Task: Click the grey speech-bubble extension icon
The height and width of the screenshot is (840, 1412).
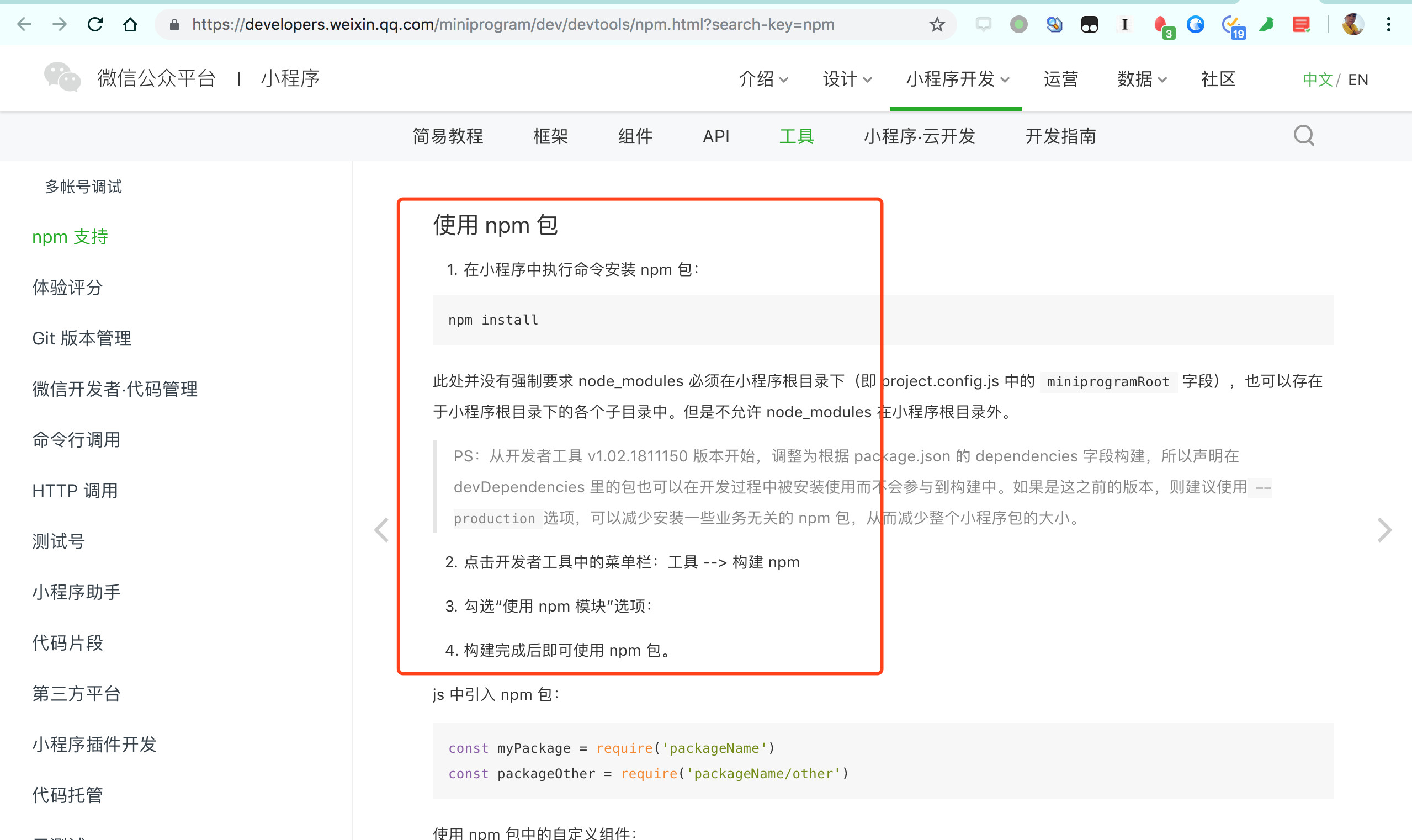Action: [x=984, y=24]
